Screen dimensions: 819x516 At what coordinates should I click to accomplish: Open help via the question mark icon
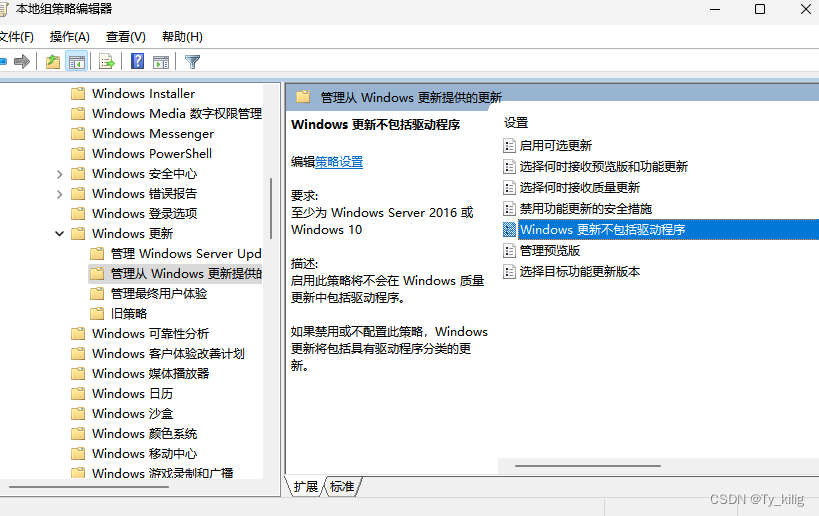click(x=137, y=61)
